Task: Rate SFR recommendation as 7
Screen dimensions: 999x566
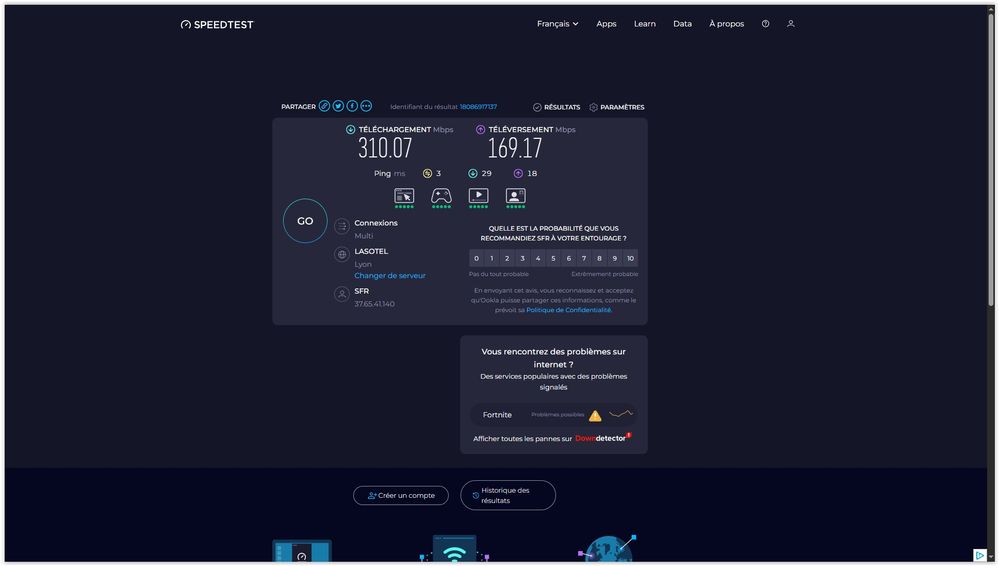Action: click(x=584, y=258)
